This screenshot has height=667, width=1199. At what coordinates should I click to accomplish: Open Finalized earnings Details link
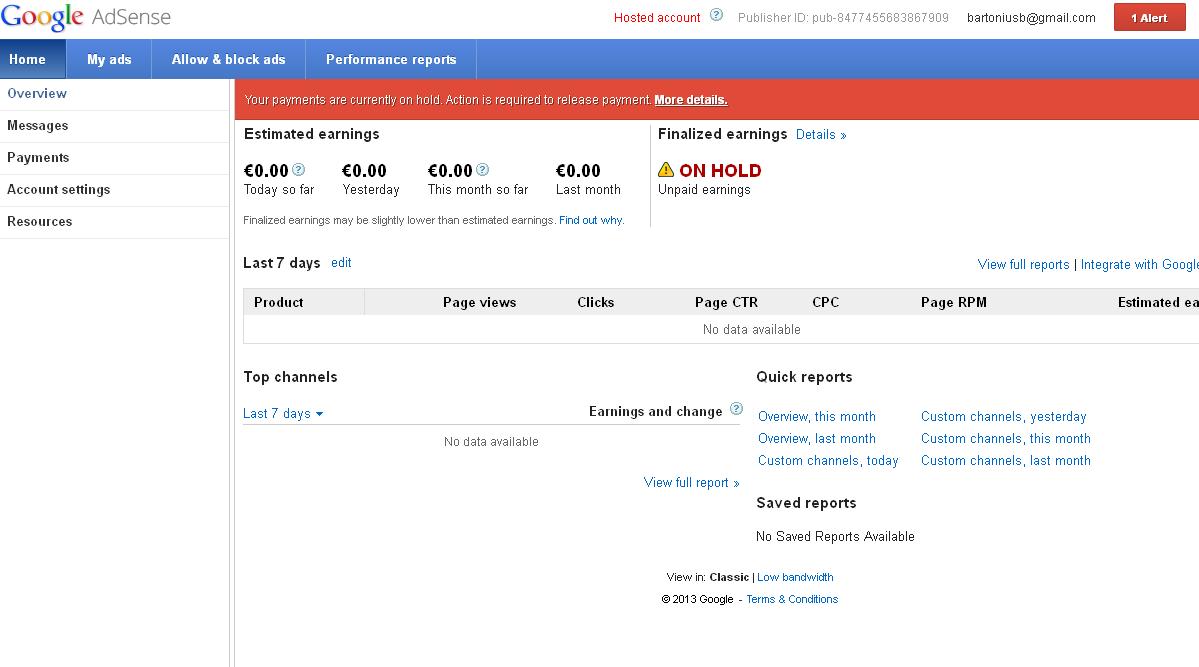coord(820,135)
